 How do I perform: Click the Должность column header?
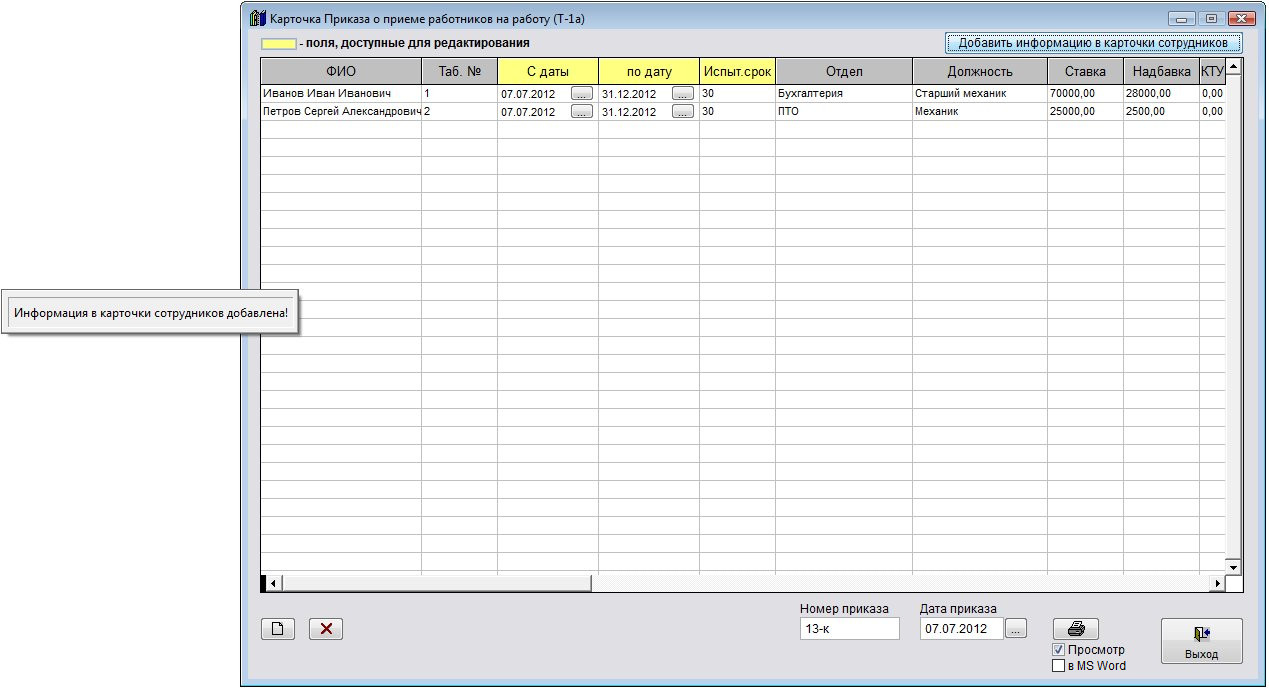(979, 71)
